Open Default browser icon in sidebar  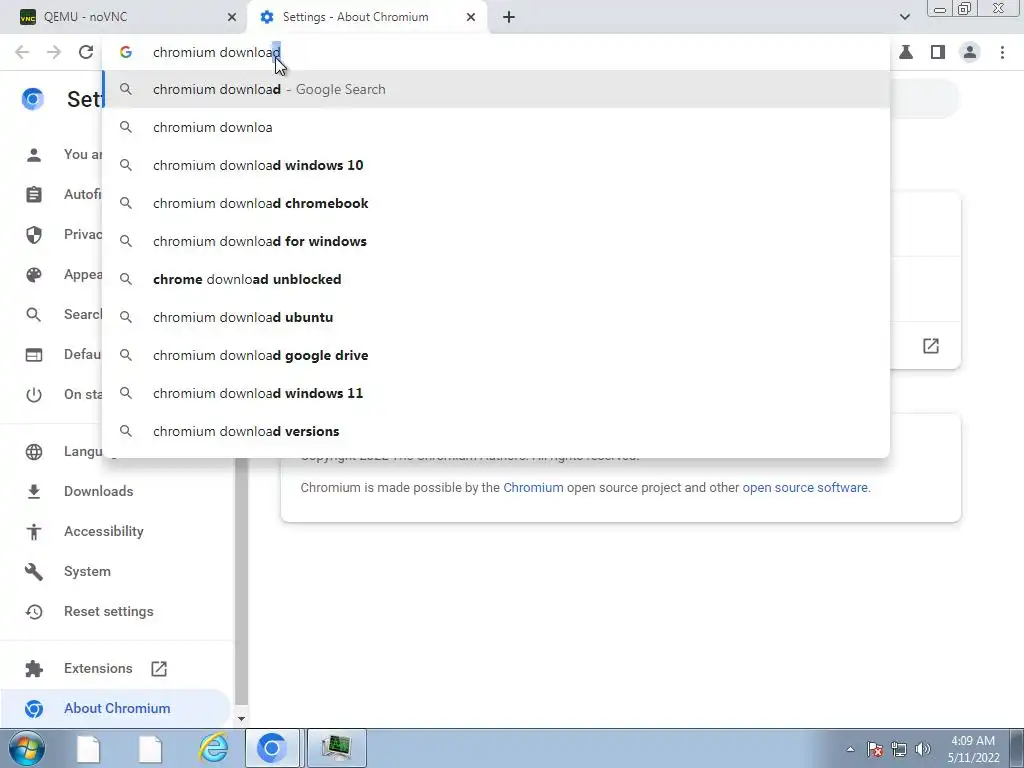pos(34,355)
